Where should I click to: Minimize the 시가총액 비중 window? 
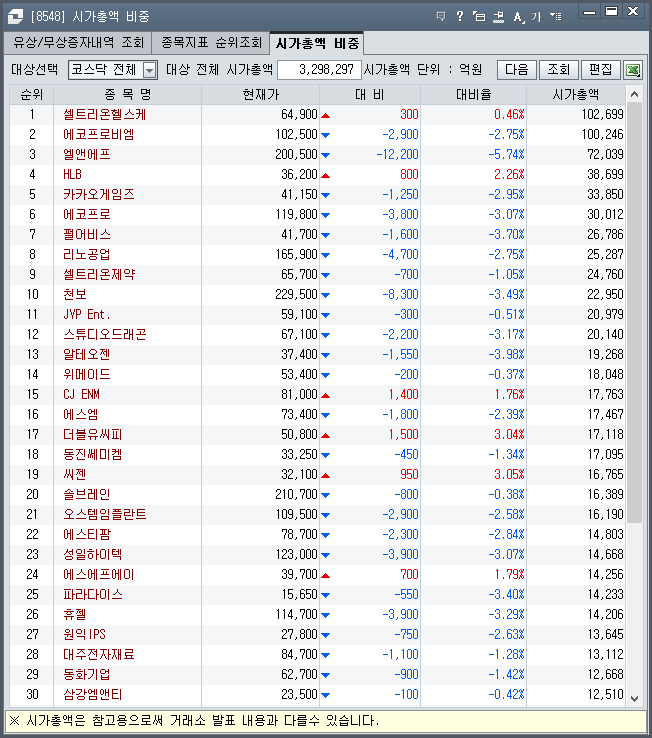(589, 12)
